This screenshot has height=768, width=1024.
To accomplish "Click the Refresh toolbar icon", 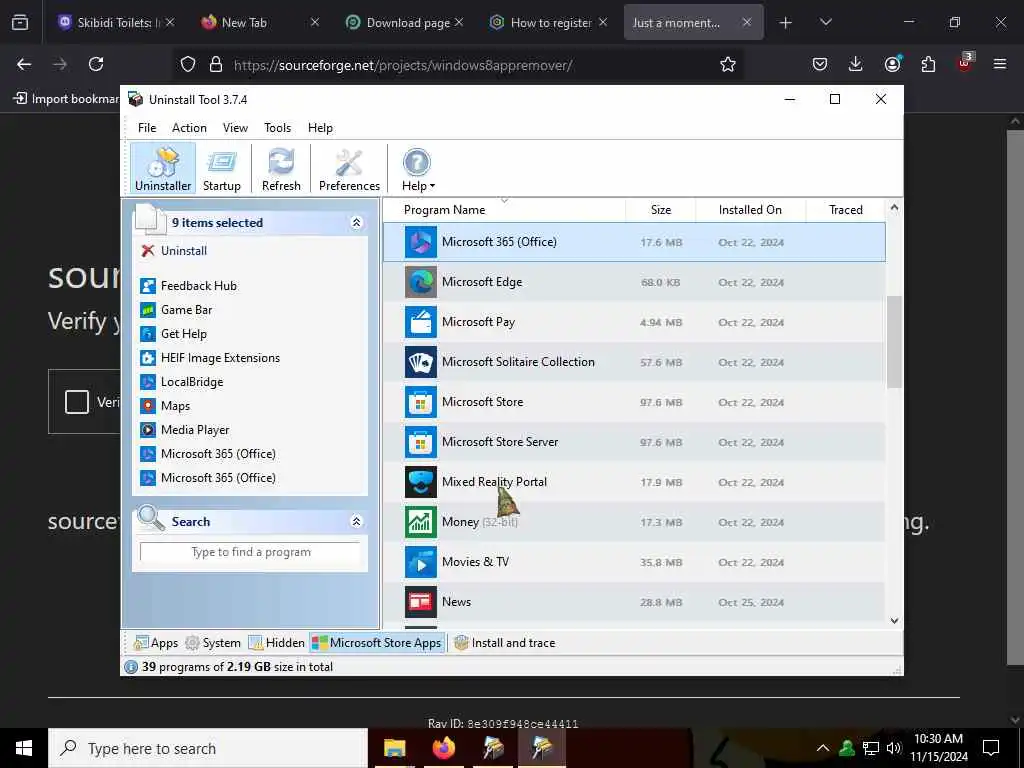I will [x=281, y=168].
